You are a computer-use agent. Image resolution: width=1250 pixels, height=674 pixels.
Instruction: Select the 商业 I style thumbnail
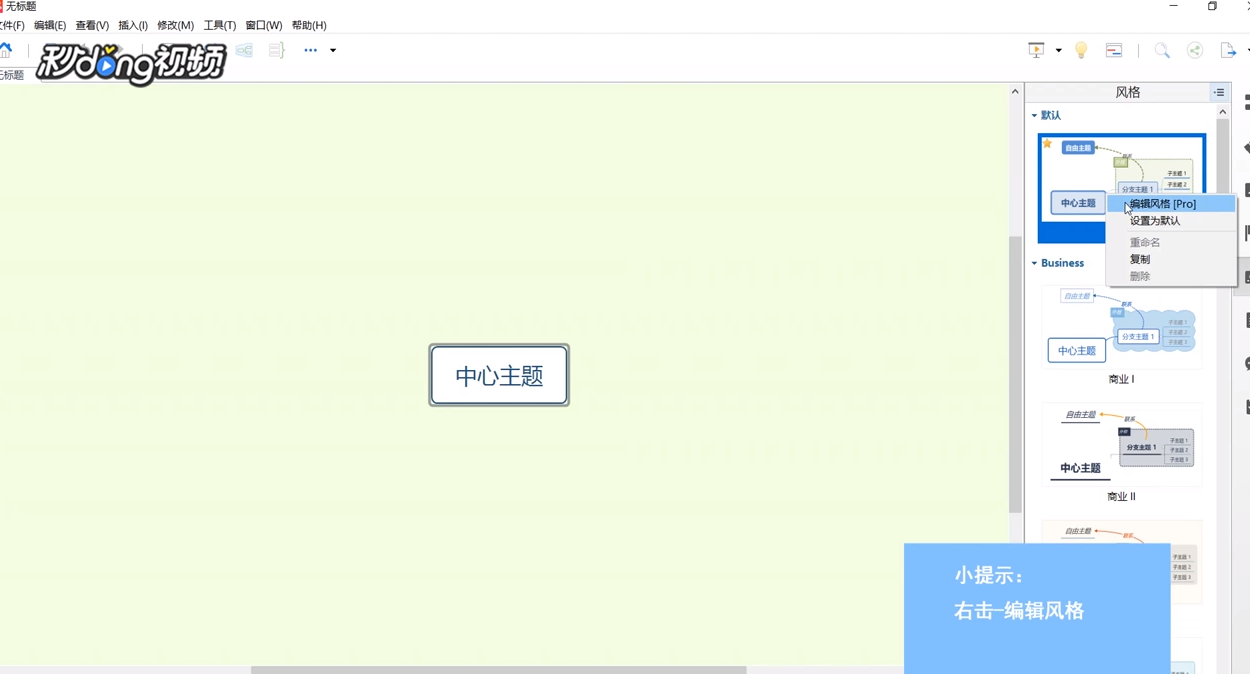1120,330
